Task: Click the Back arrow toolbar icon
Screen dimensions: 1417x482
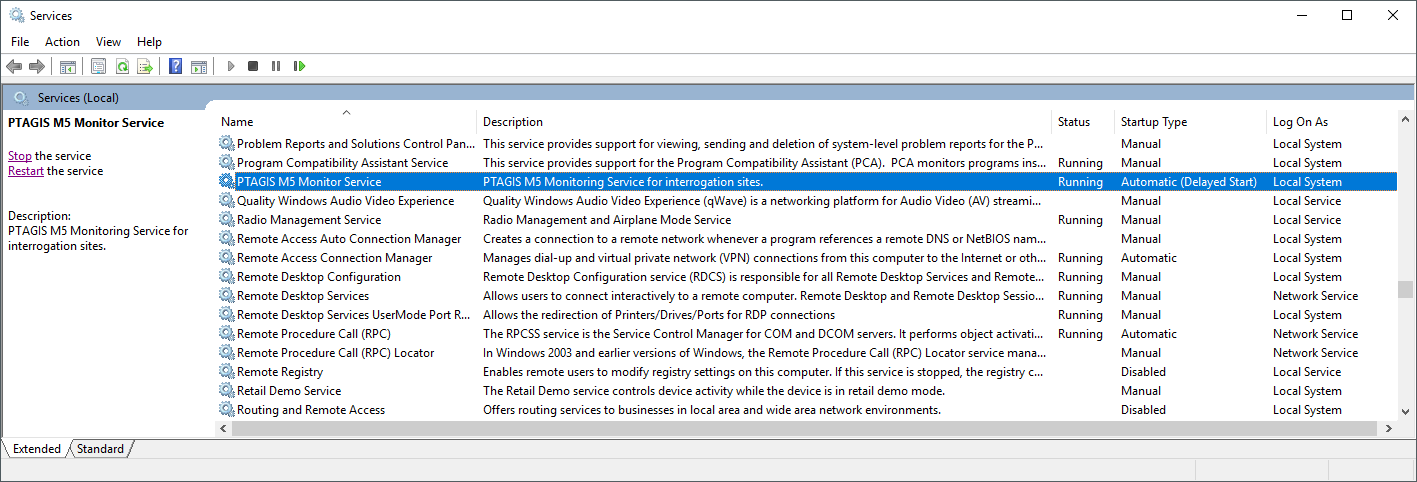Action: tap(14, 66)
